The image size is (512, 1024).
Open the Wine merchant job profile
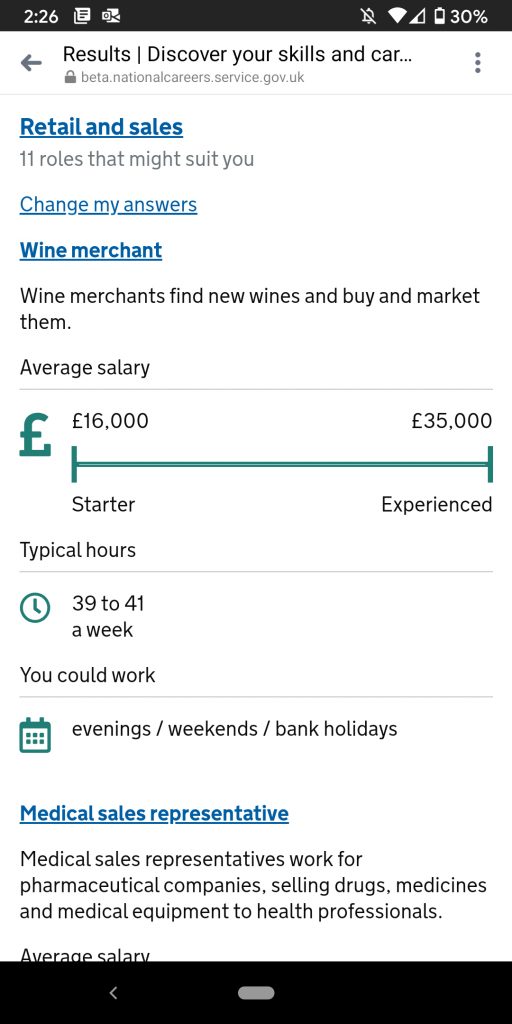pyautogui.click(x=91, y=250)
